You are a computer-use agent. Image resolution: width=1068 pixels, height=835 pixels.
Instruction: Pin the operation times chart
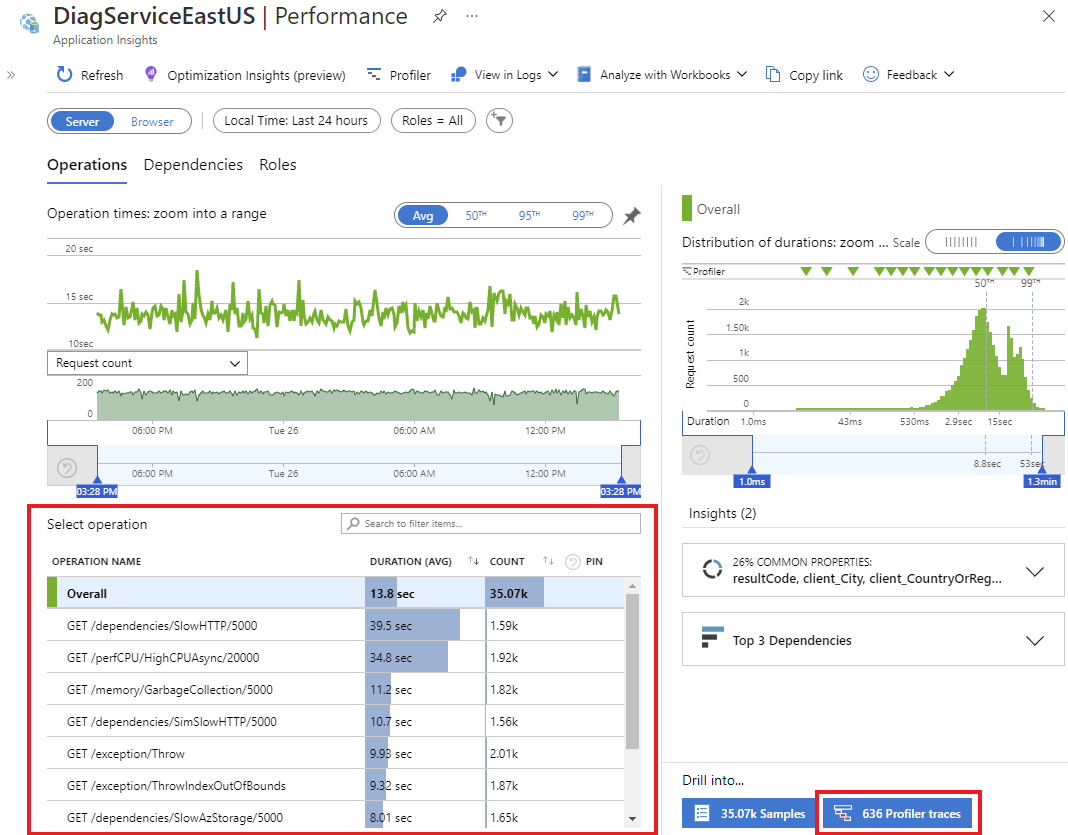click(632, 216)
